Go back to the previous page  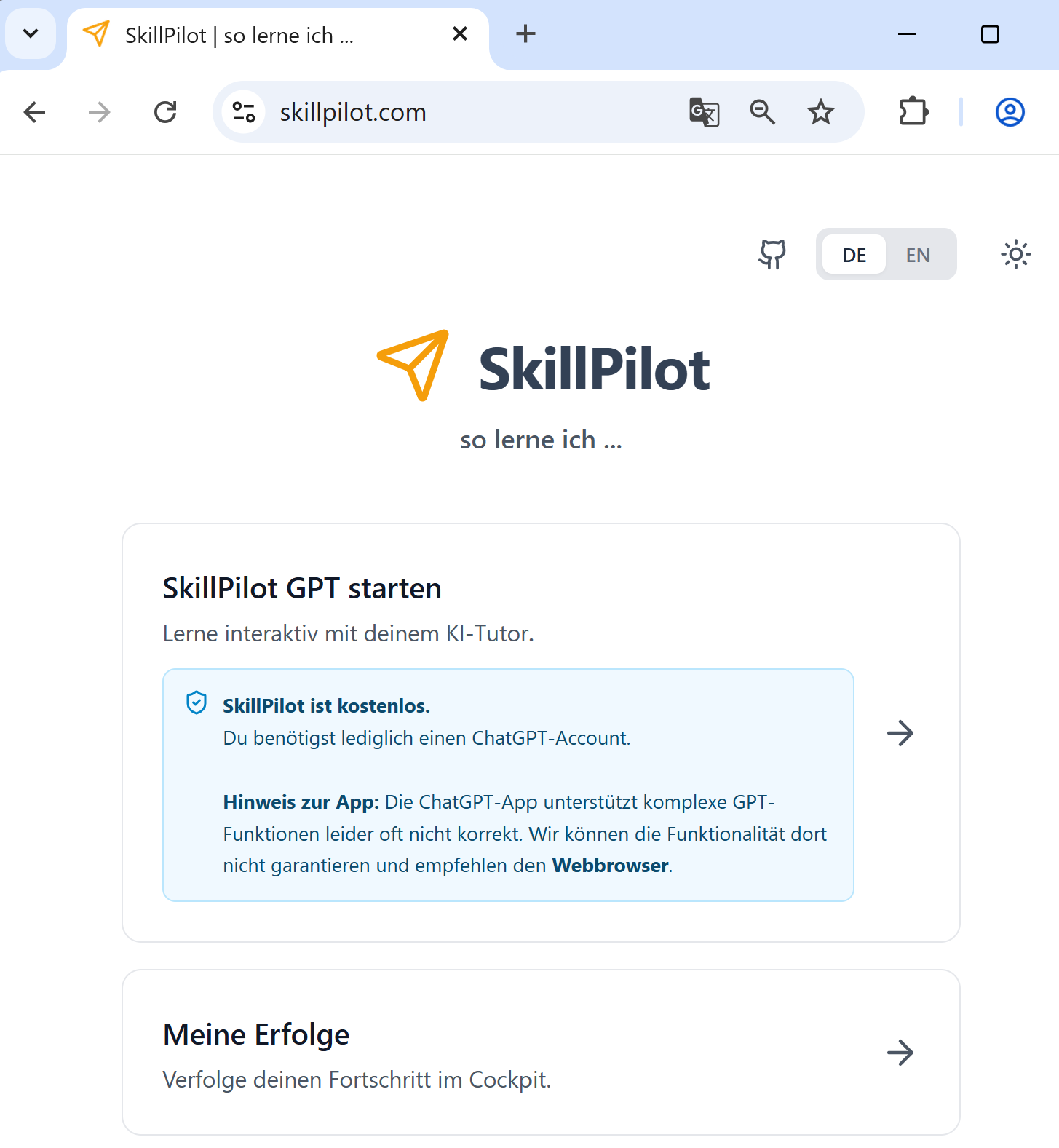click(x=34, y=112)
